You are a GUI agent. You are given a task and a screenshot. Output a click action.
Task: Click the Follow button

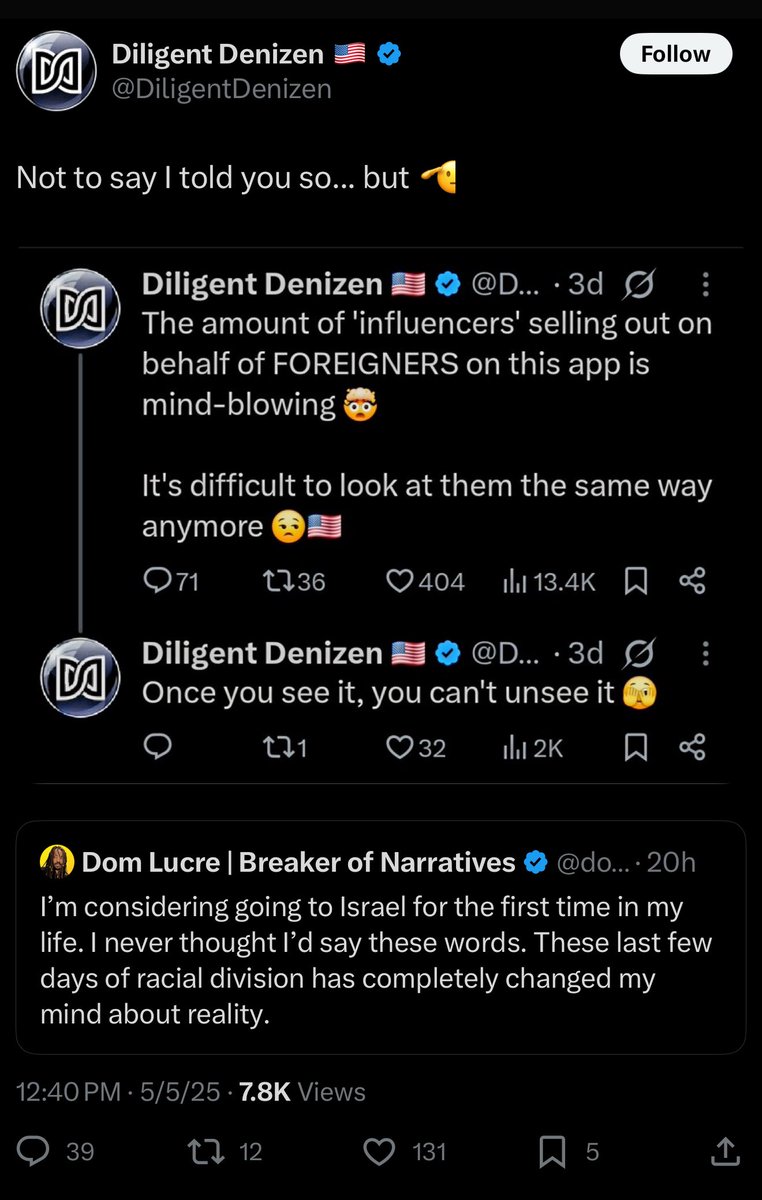[675, 54]
